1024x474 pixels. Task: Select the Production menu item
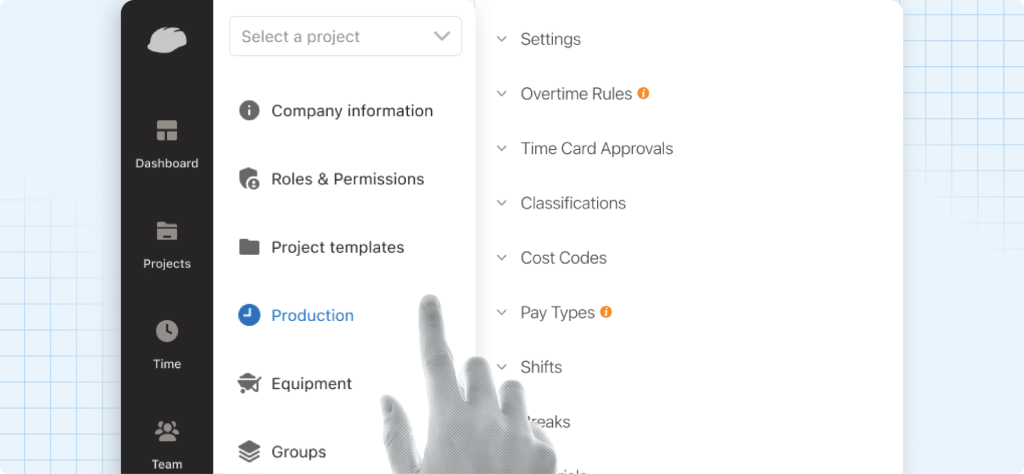pyautogui.click(x=312, y=315)
